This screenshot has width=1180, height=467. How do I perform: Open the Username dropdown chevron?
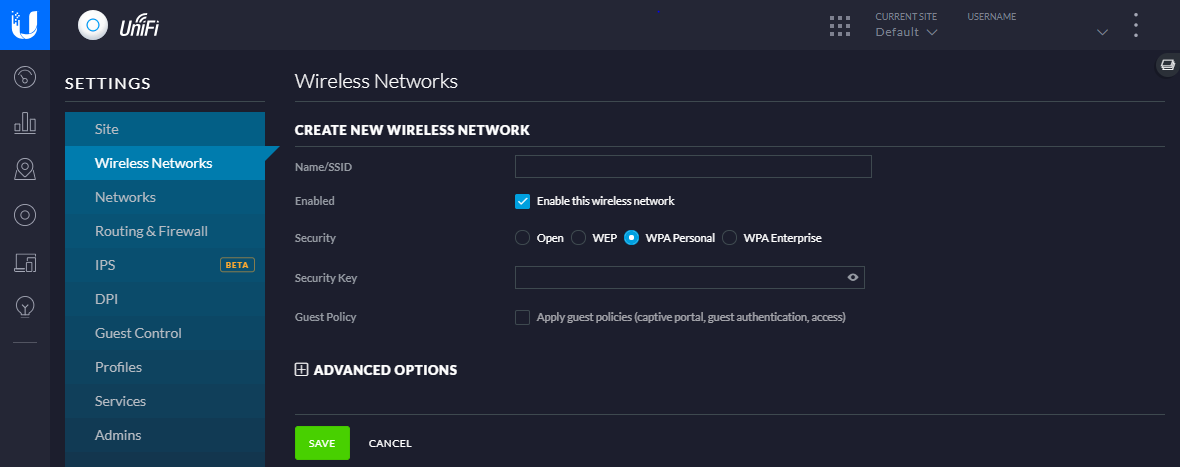[1102, 32]
